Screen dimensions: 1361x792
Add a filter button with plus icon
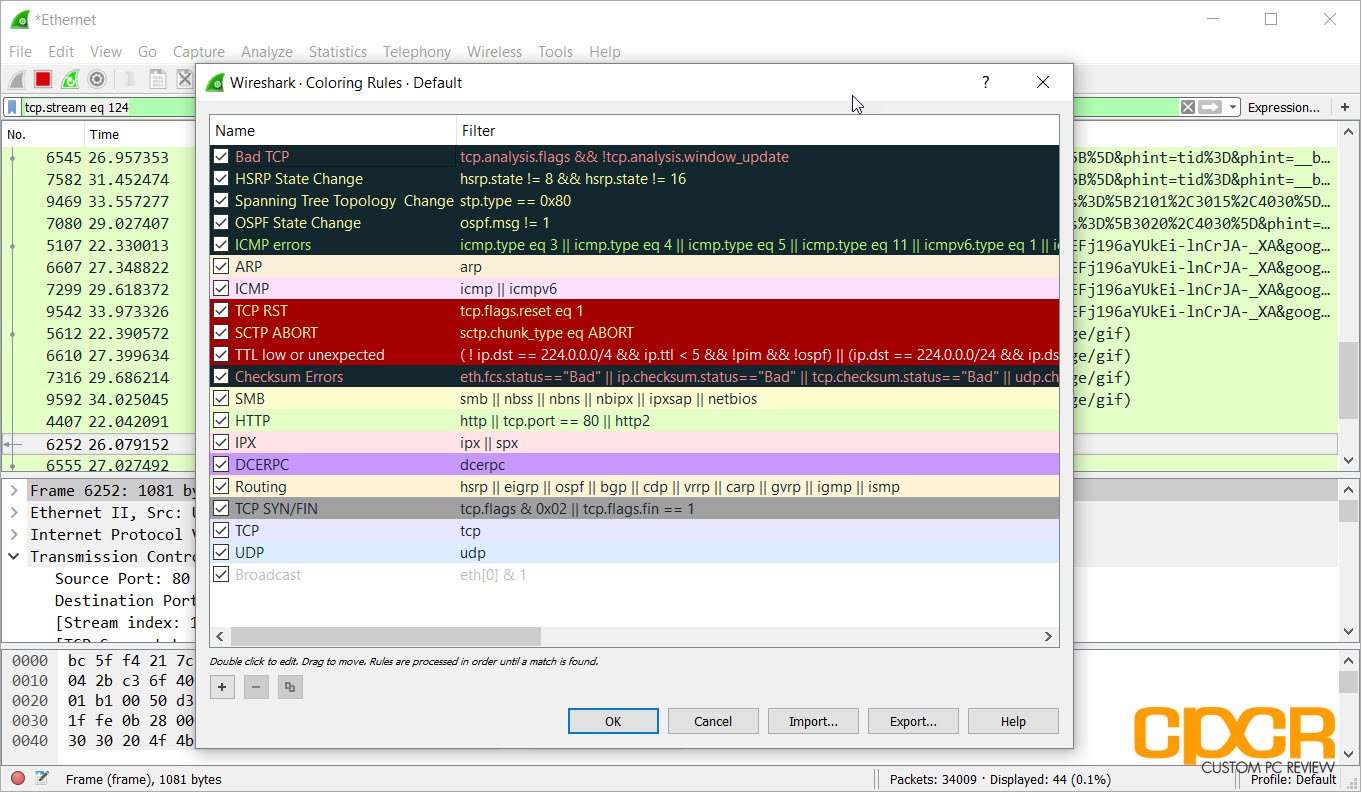pos(1345,107)
